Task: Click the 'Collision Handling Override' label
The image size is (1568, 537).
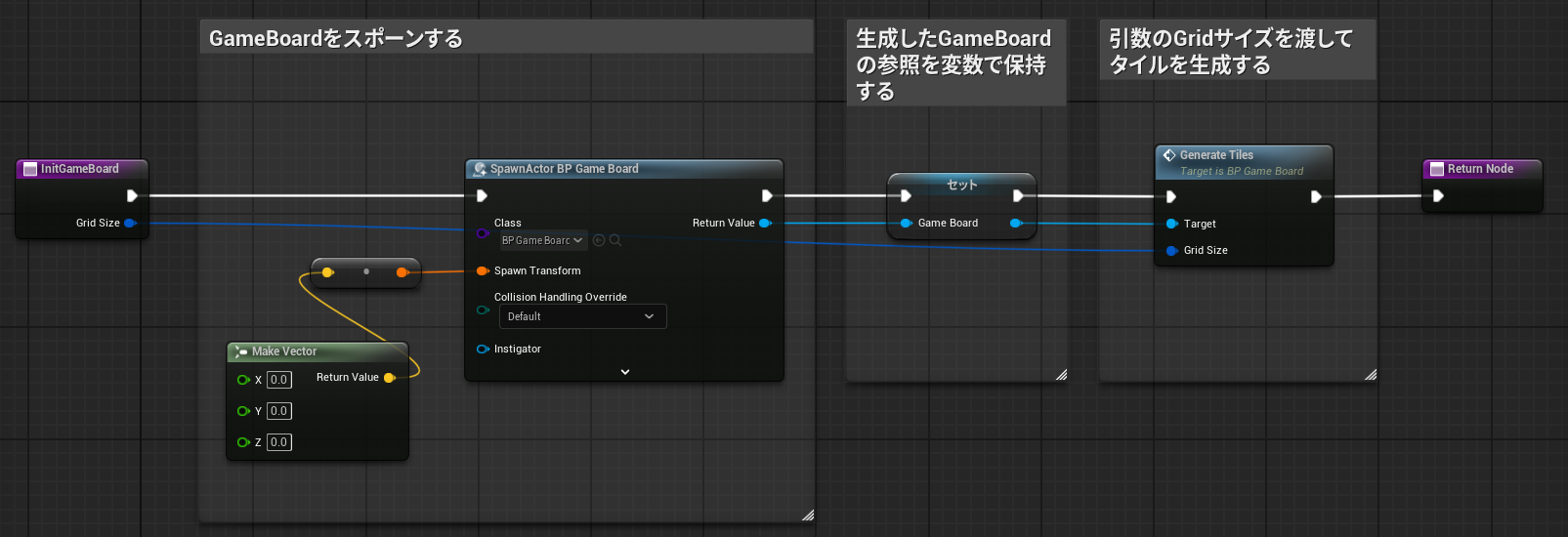Action: pos(561,297)
